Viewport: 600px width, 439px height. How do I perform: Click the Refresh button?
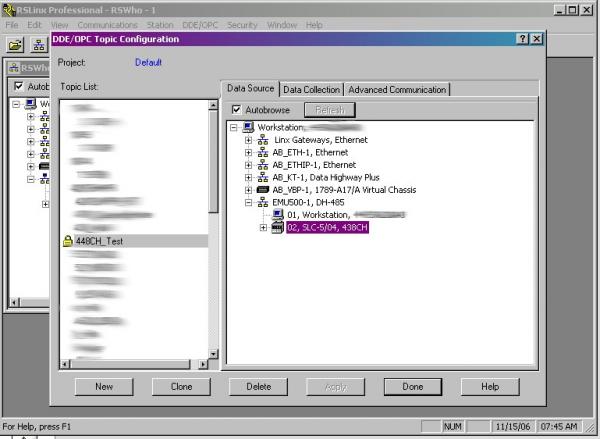(x=330, y=110)
